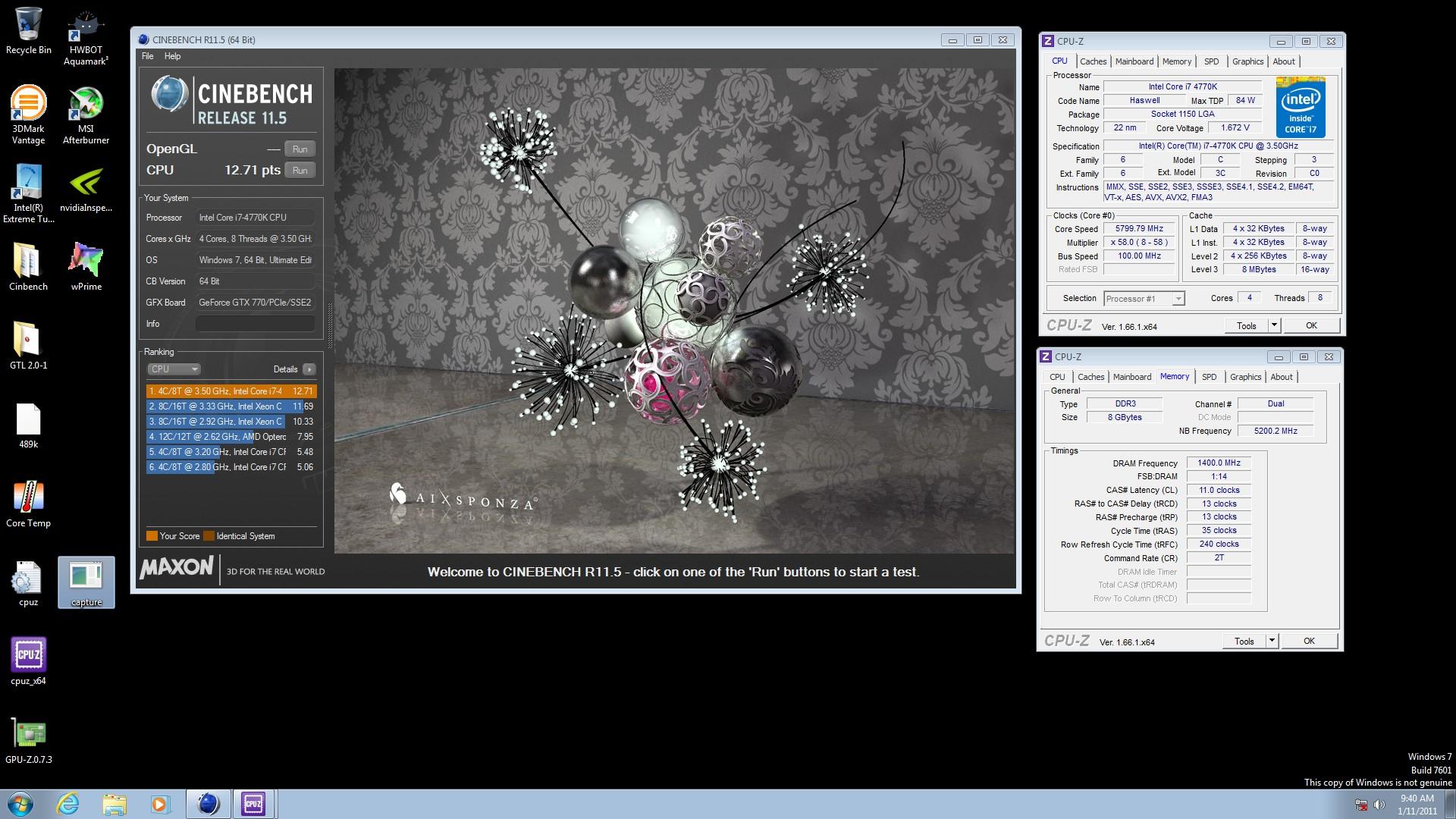Open nvidiaInspector desktop icon
Viewport: 1456px width, 819px height.
click(x=86, y=190)
